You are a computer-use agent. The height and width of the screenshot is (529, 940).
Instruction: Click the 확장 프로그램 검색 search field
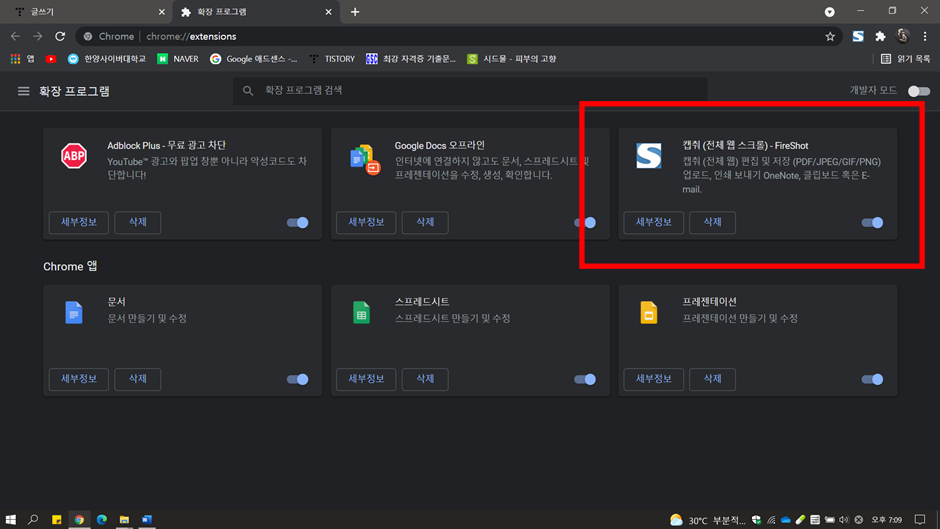tap(470, 91)
